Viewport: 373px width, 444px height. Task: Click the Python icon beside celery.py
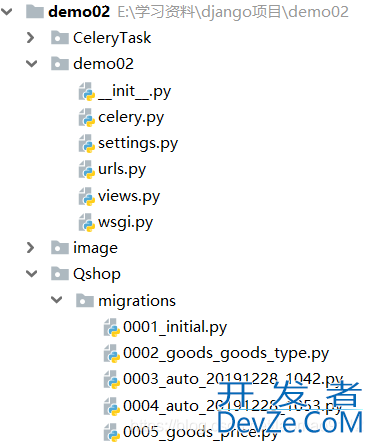point(87,118)
